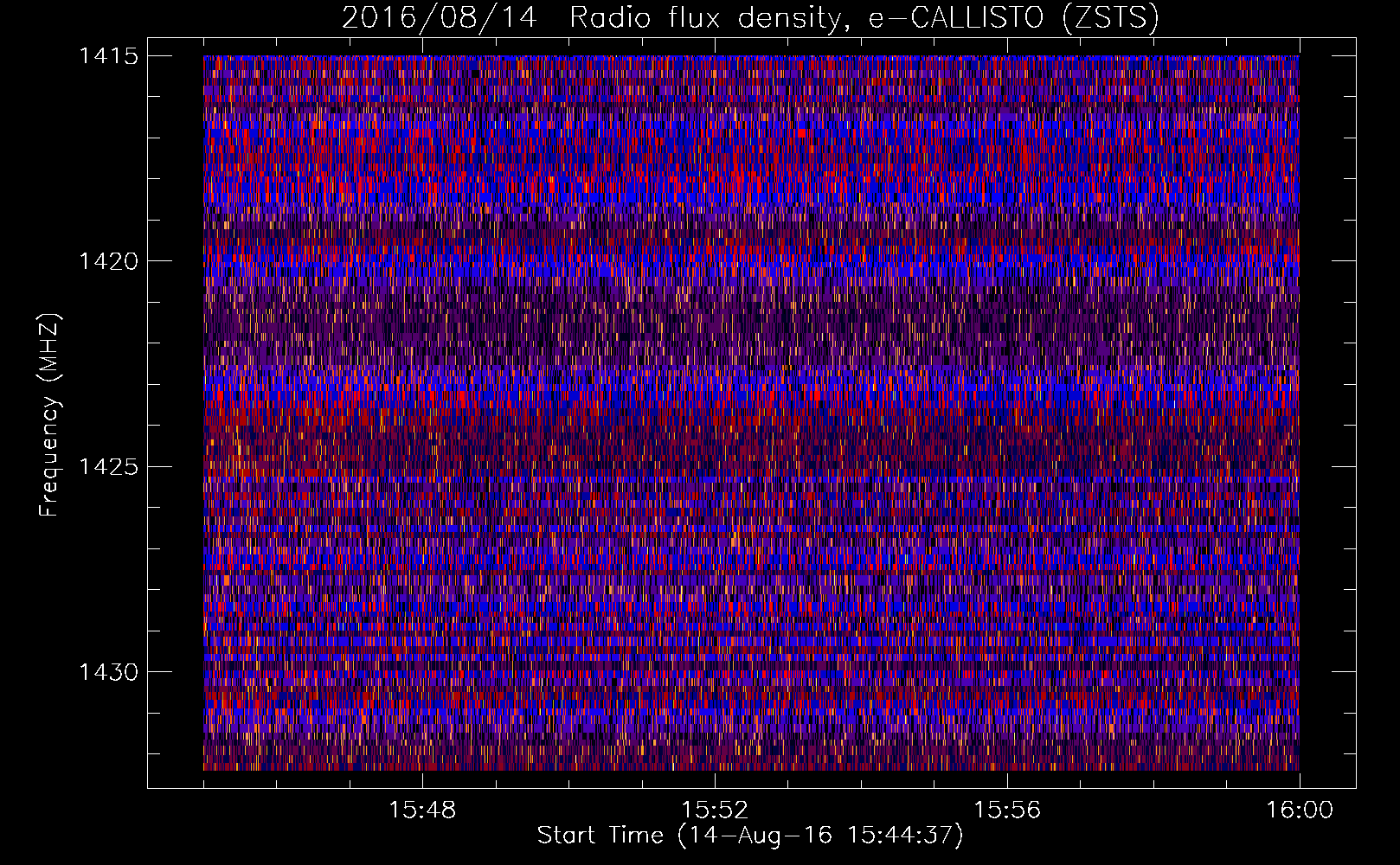Viewport: 1400px width, 865px height.
Task: Select the 1415 frequency axis label
Action: coord(109,56)
